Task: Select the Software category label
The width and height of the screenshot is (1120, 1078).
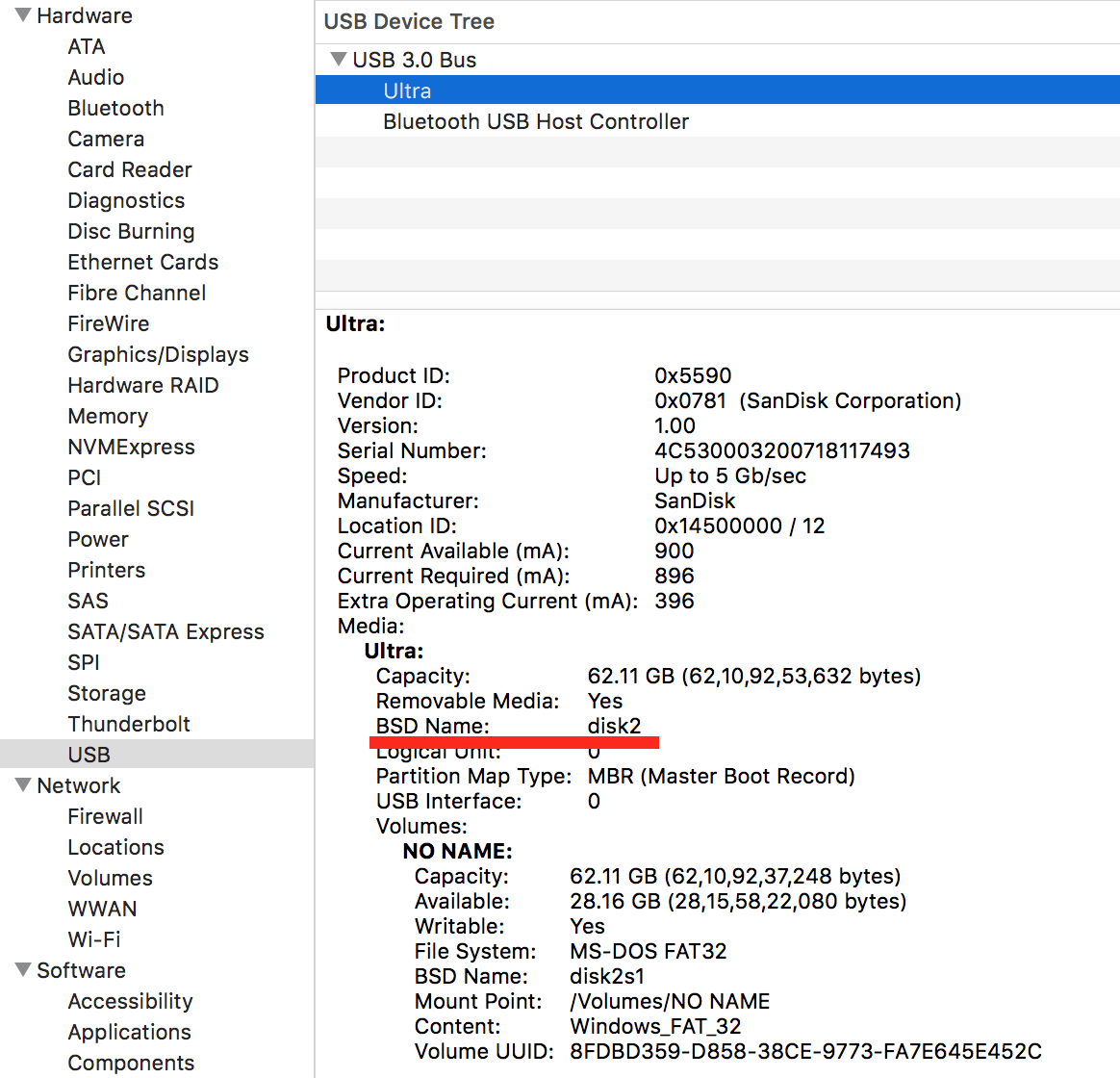Action: pos(81,970)
